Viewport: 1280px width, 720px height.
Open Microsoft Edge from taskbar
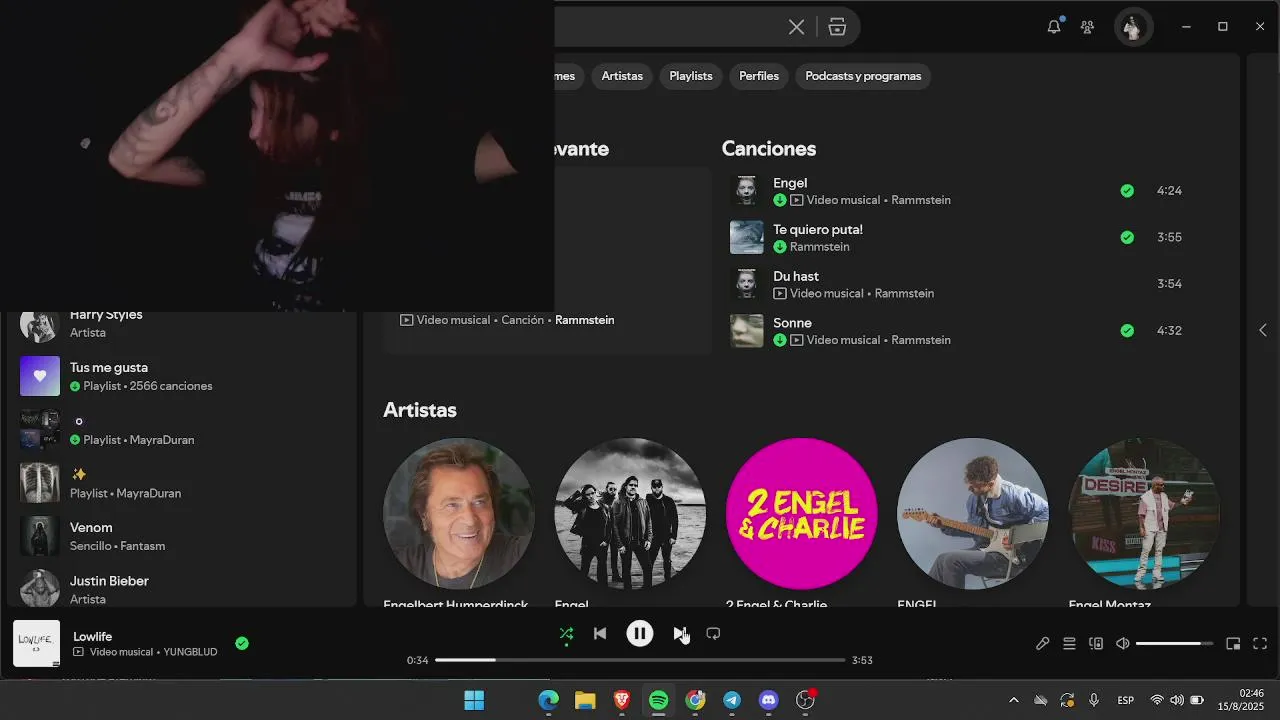click(x=548, y=701)
